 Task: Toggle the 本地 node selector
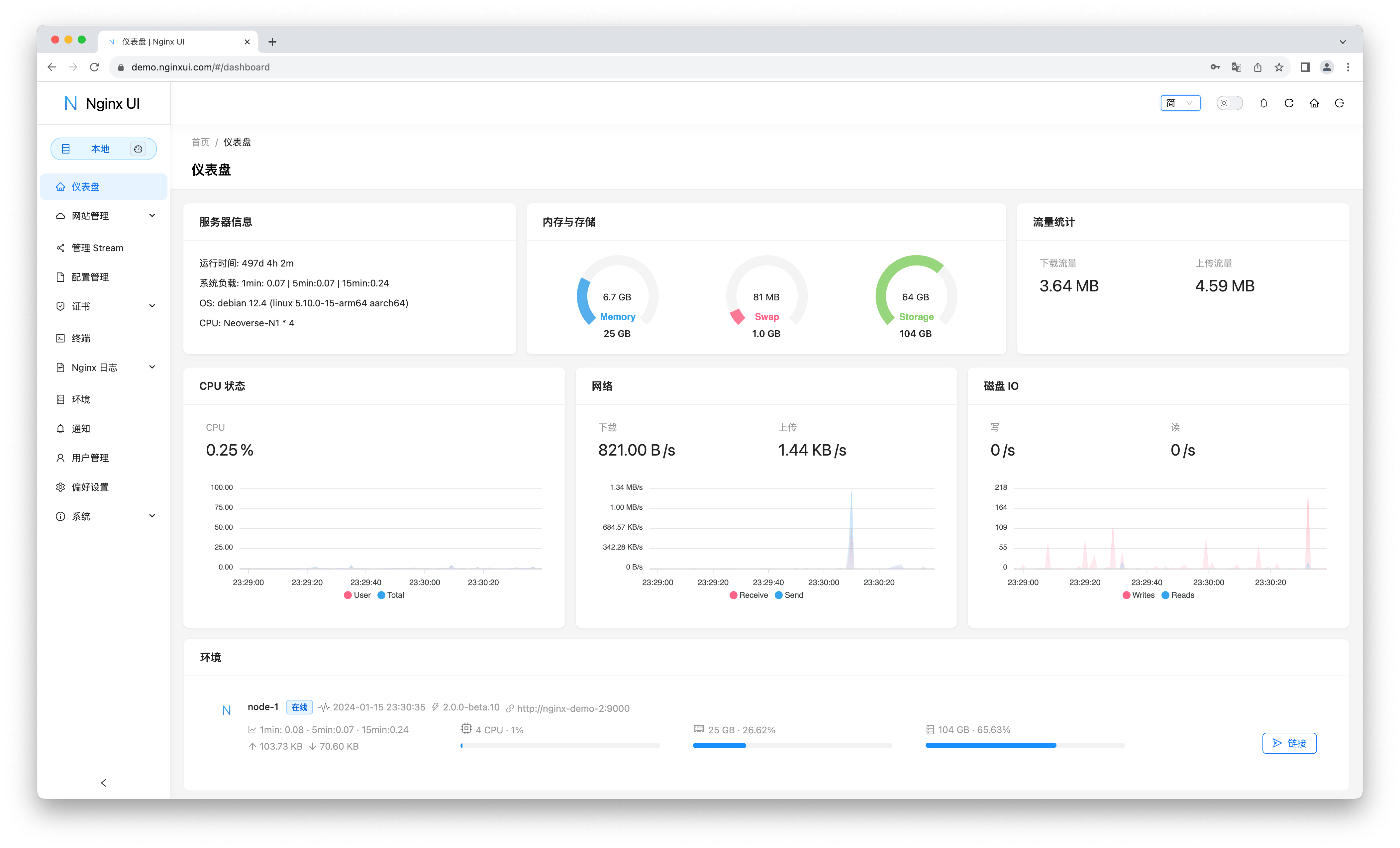tap(100, 148)
